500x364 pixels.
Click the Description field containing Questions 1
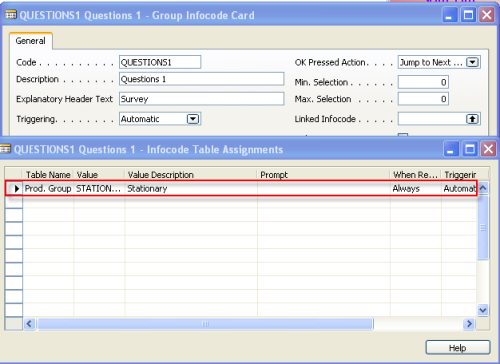(202, 79)
